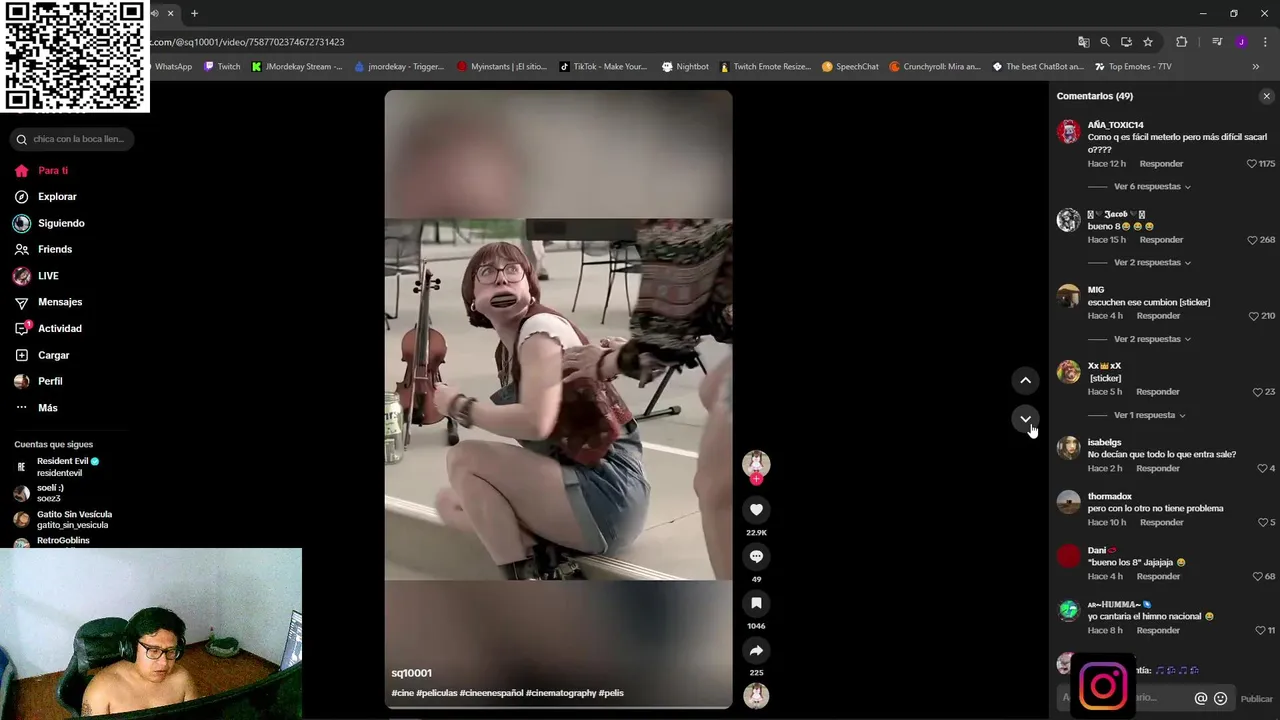Open the media controls icon in the toolbar
Screen dimensions: 1280x720
coord(1217,42)
